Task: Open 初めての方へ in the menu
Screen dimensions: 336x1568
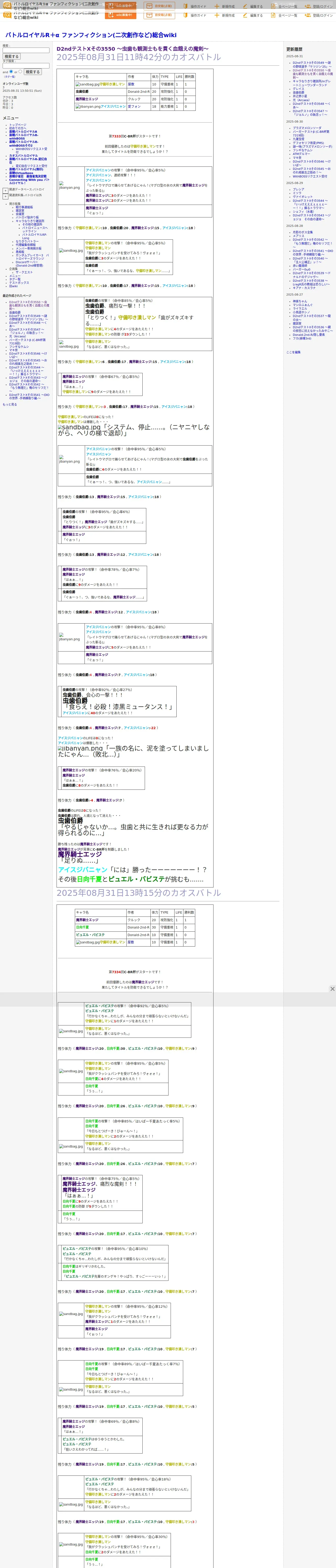Action: [18, 128]
